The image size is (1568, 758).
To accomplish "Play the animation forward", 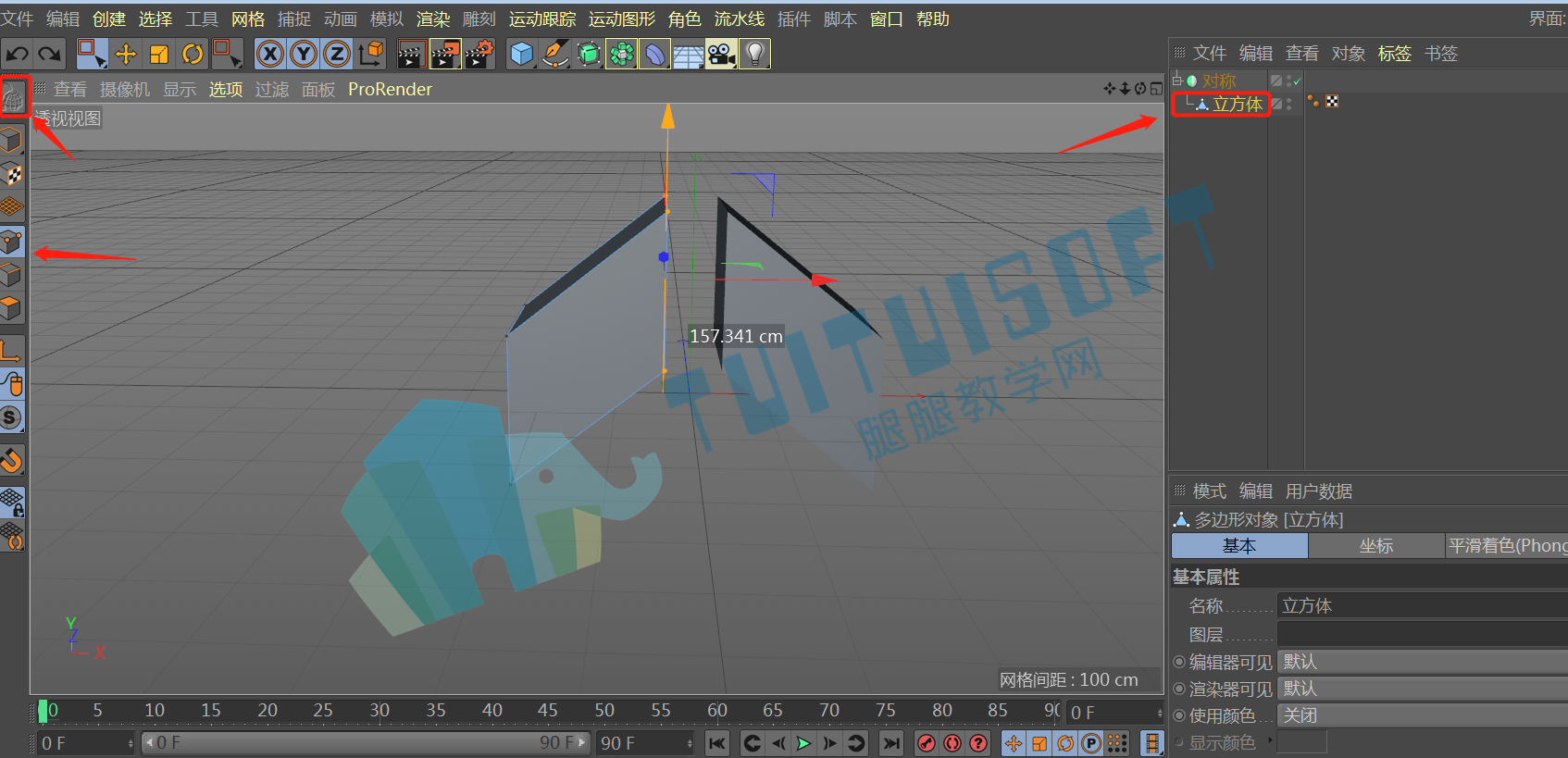I will (803, 743).
